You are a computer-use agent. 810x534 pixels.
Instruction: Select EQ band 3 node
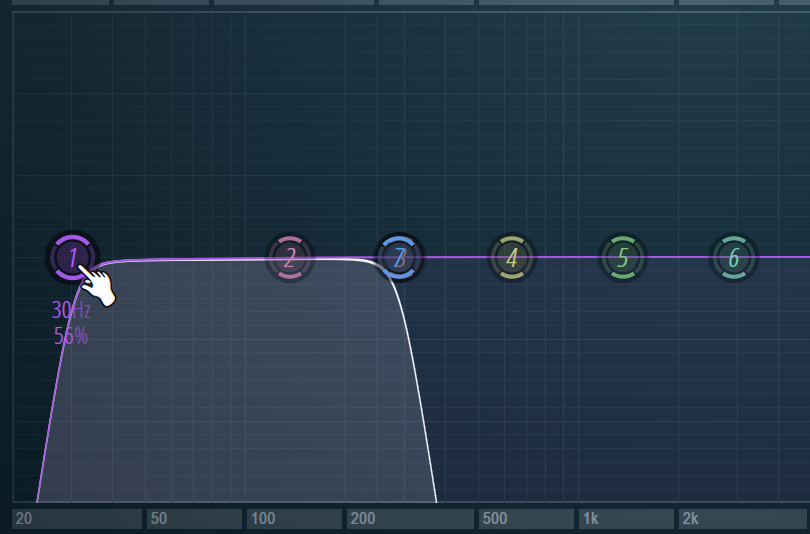click(399, 257)
